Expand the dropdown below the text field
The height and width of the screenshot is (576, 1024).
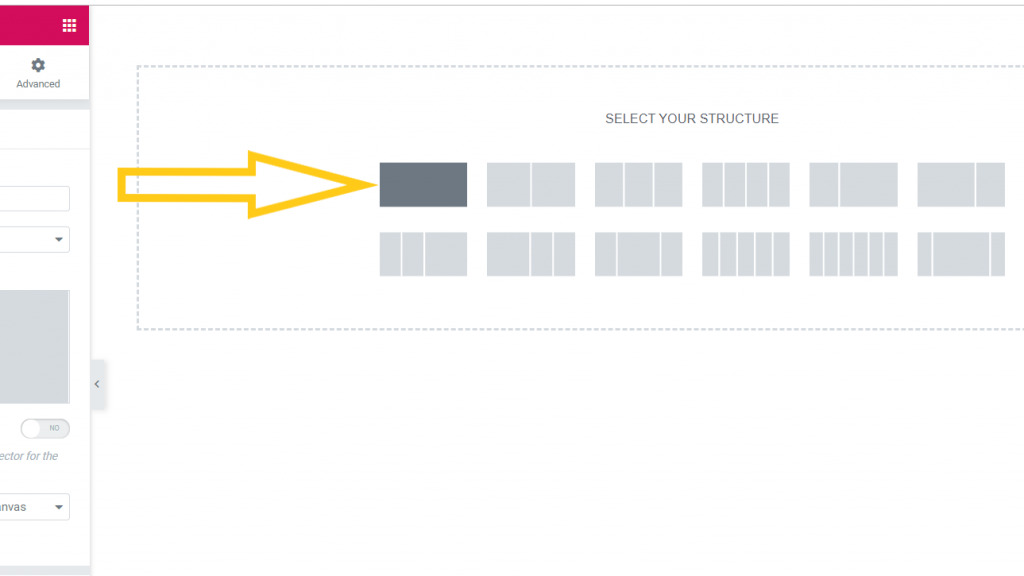(x=35, y=239)
